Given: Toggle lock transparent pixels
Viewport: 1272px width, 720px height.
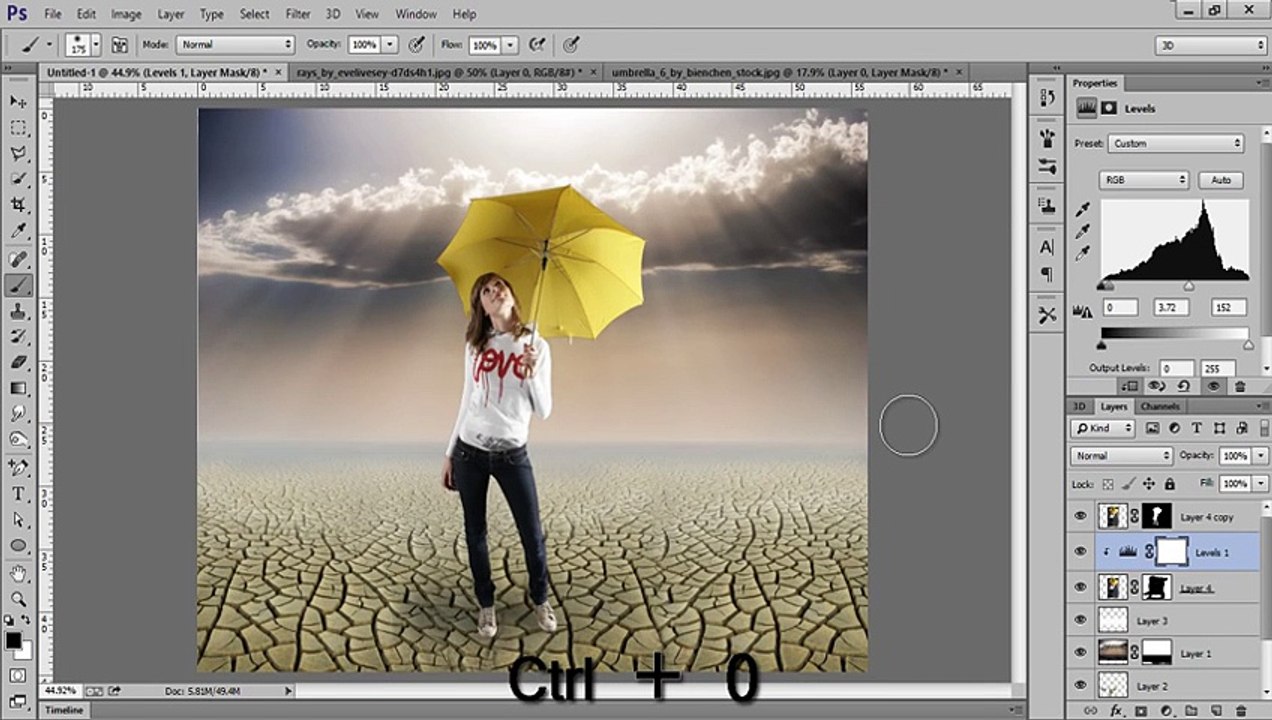Looking at the screenshot, I should (1108, 484).
